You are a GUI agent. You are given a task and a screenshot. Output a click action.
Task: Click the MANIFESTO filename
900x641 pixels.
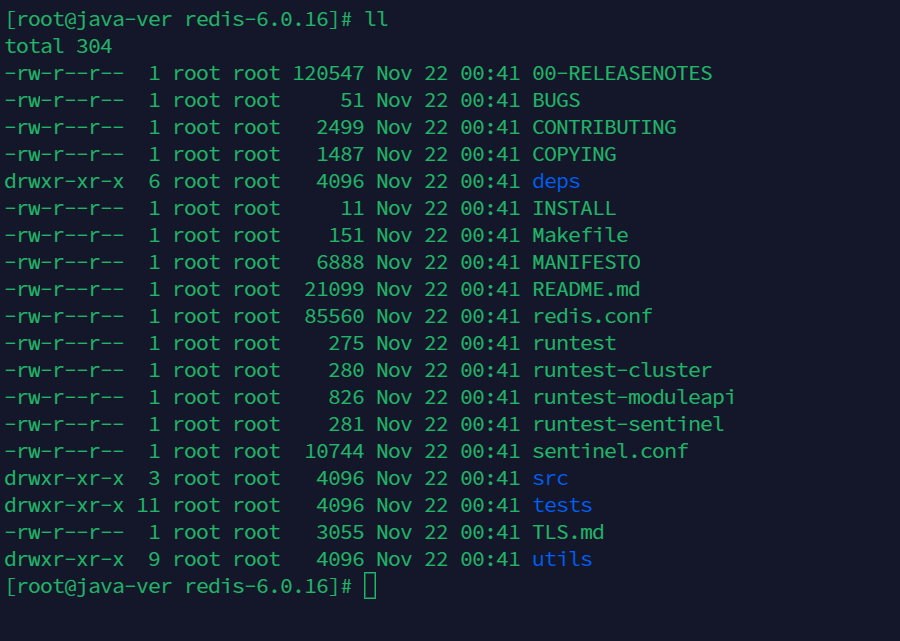tap(586, 262)
